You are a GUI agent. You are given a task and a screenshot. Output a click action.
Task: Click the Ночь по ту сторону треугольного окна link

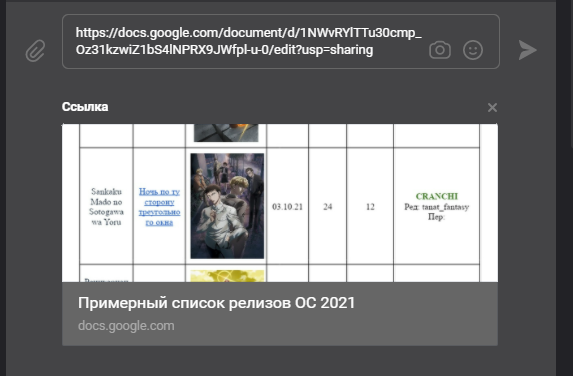pos(159,207)
